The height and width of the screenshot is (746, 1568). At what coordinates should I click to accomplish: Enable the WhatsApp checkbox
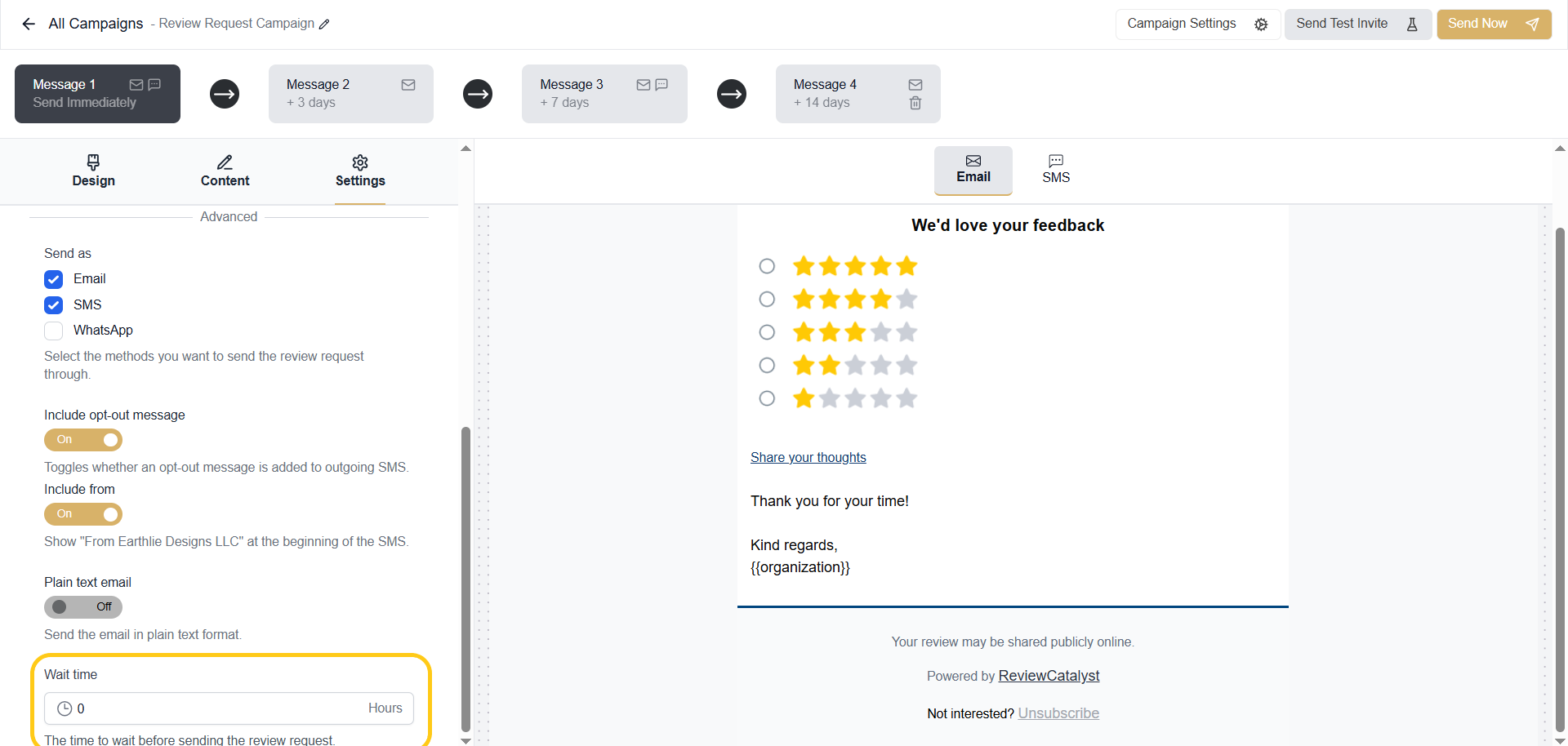coord(54,331)
